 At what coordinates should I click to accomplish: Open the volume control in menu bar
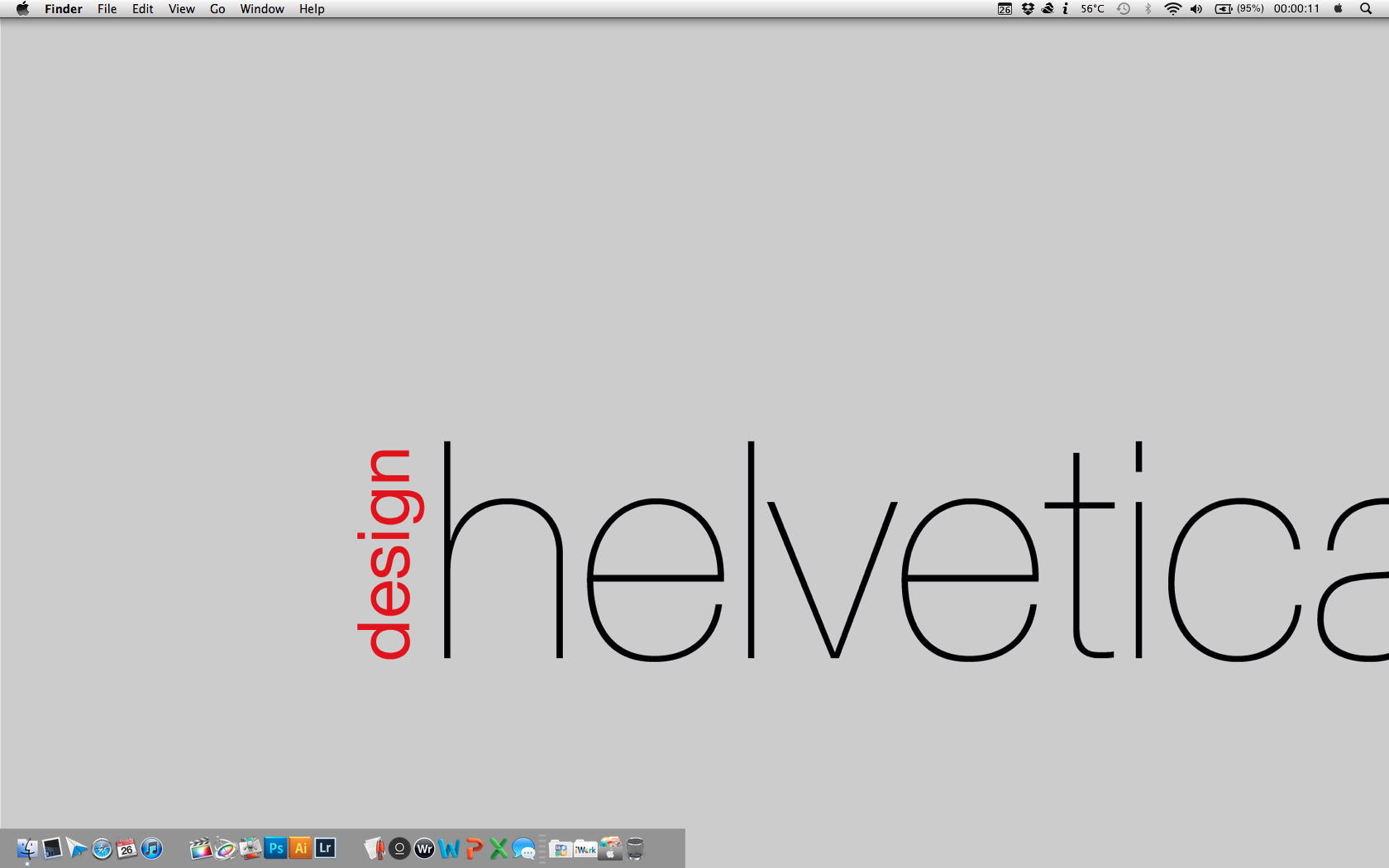[x=1196, y=9]
